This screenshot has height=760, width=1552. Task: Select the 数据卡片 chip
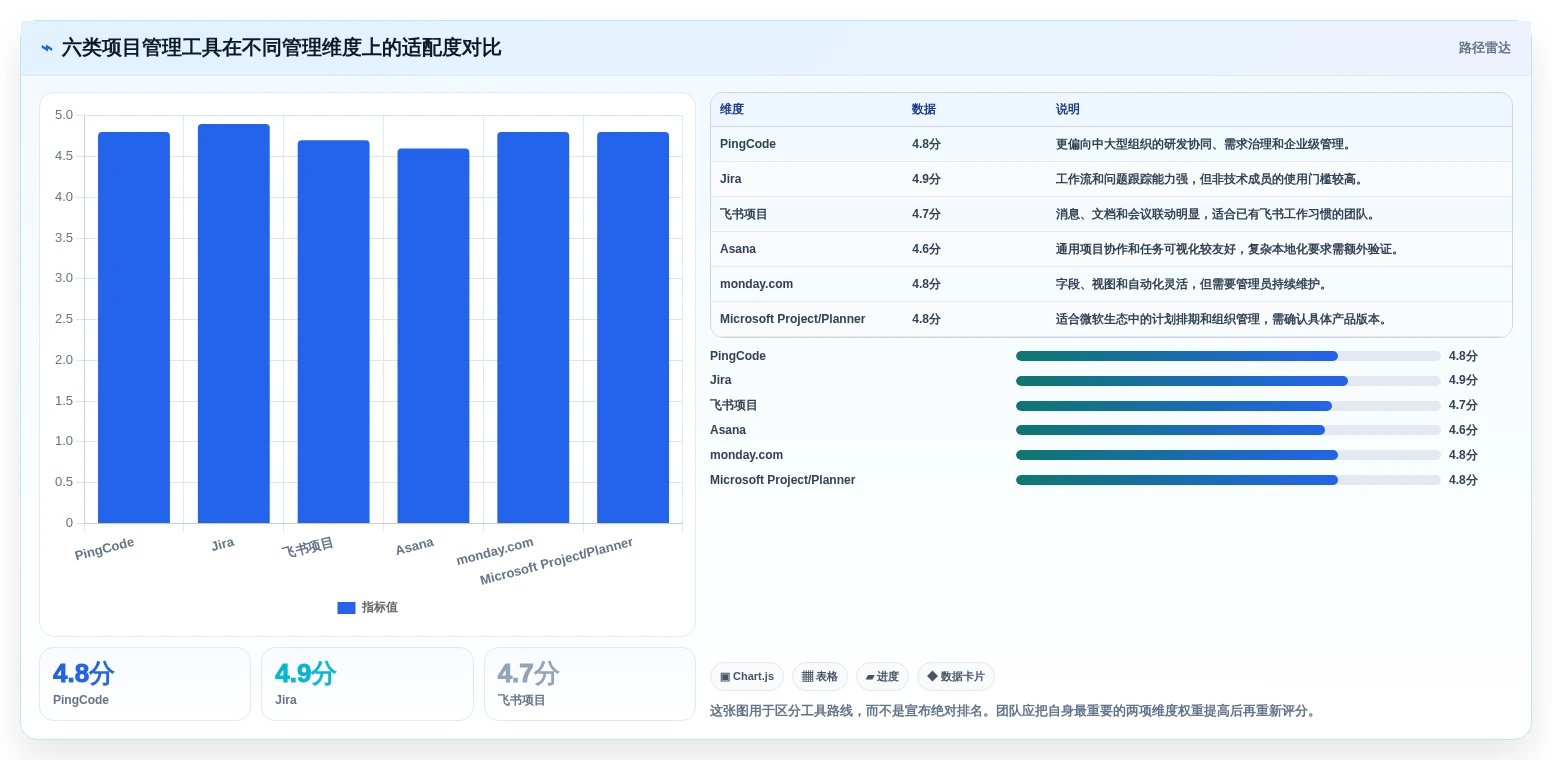[955, 677]
